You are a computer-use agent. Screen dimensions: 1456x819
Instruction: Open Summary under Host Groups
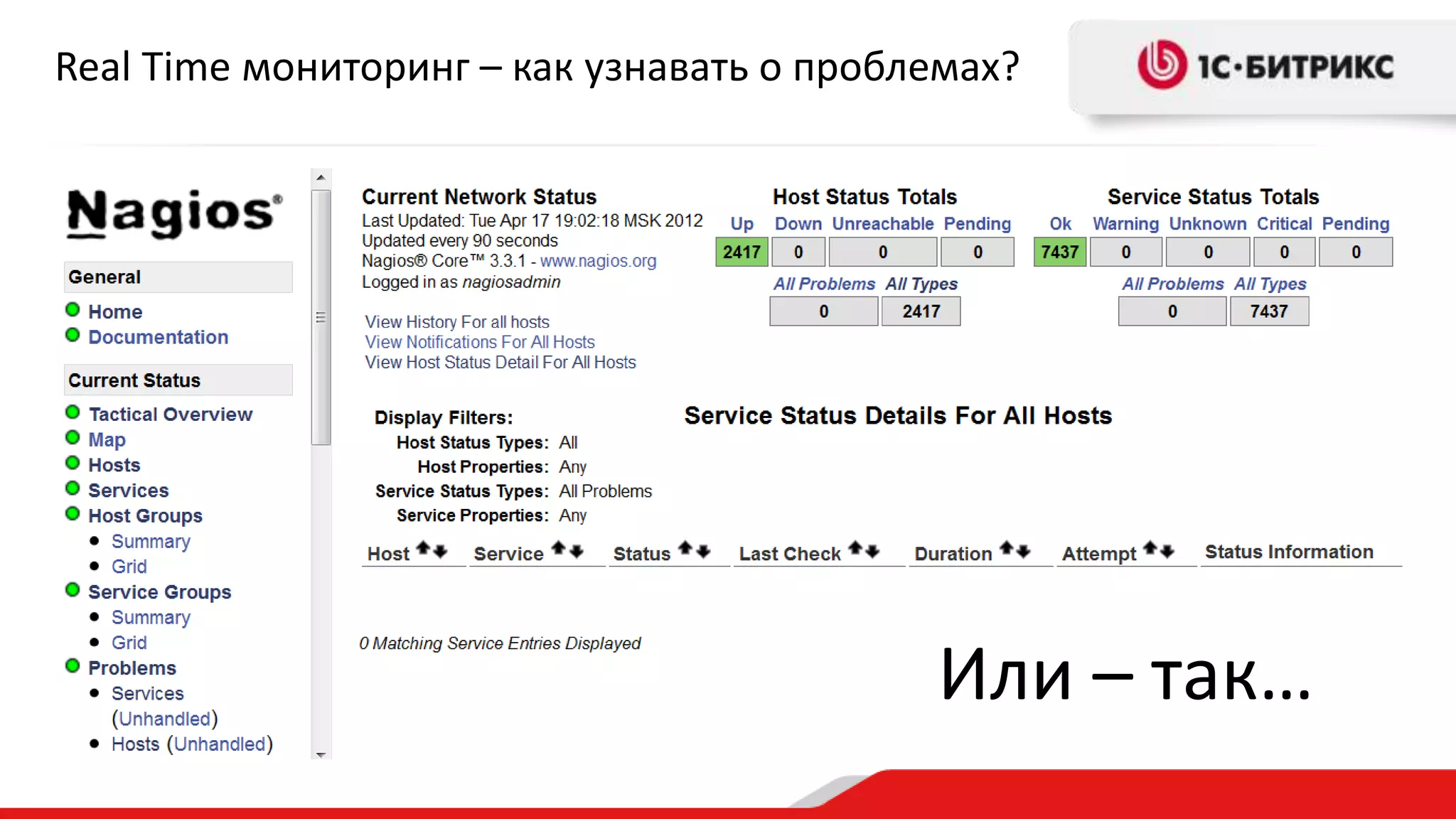point(151,542)
